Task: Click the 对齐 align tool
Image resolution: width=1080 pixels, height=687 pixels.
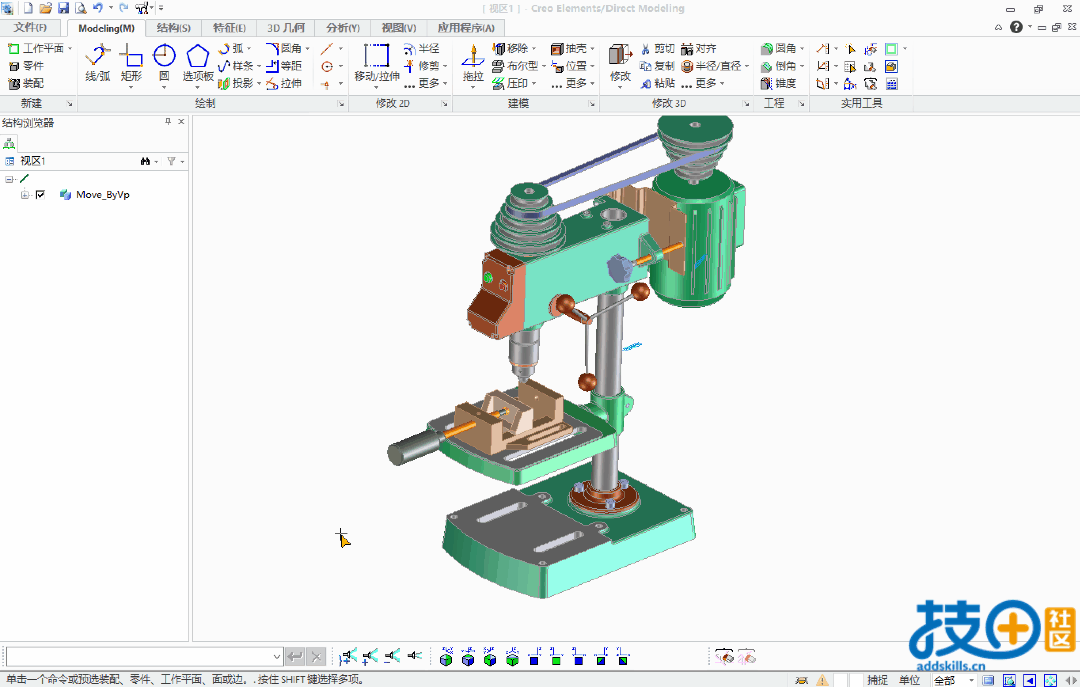Action: click(x=699, y=49)
